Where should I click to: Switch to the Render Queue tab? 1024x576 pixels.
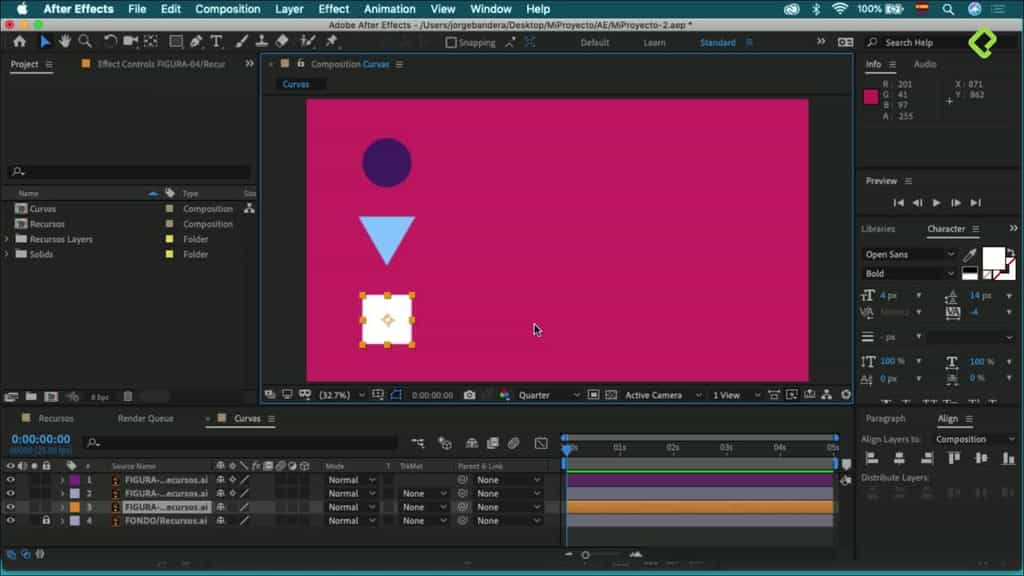point(146,419)
